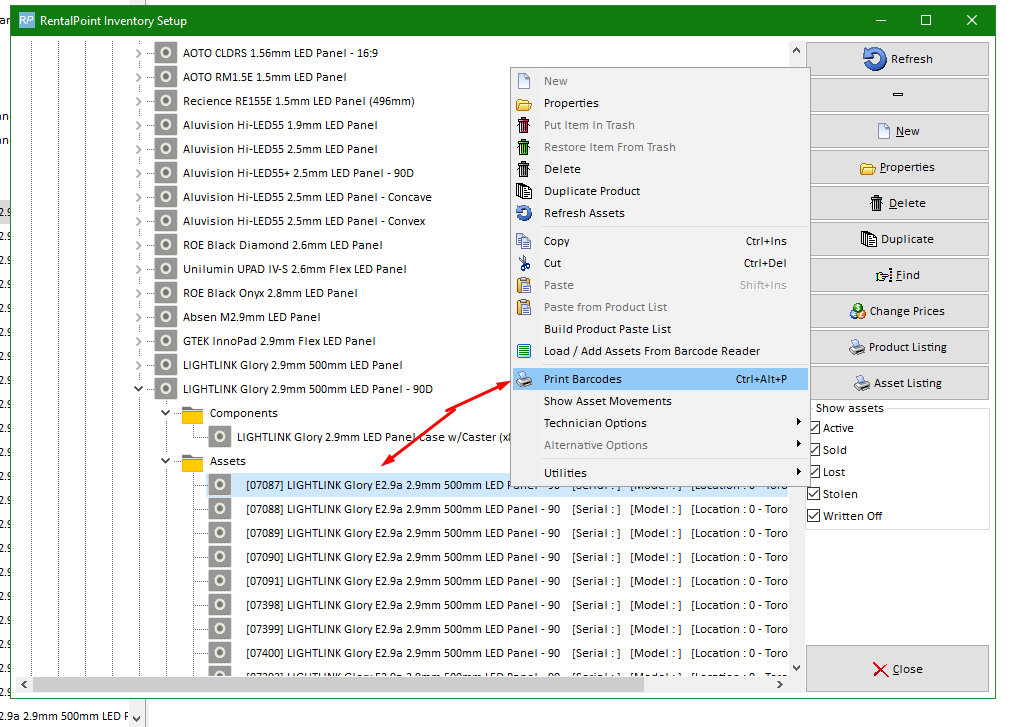The width and height of the screenshot is (1019, 727).
Task: Click the product icon beside Absen M2.9mm
Action: coord(166,317)
